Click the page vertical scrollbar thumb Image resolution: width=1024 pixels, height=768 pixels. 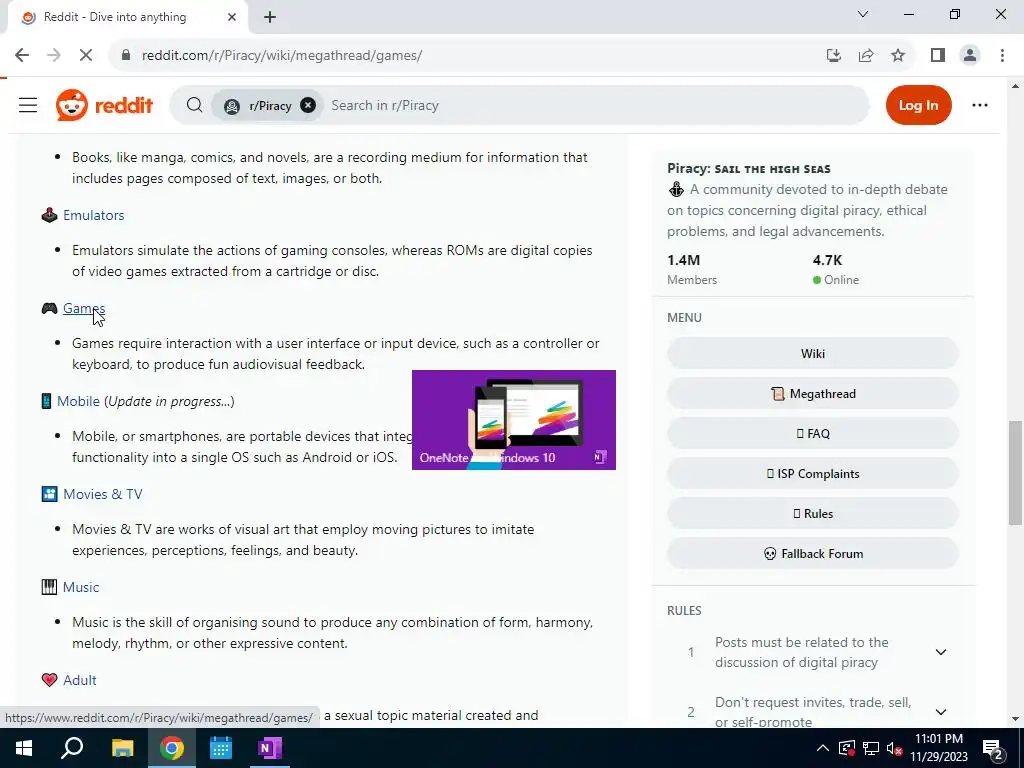1016,473
